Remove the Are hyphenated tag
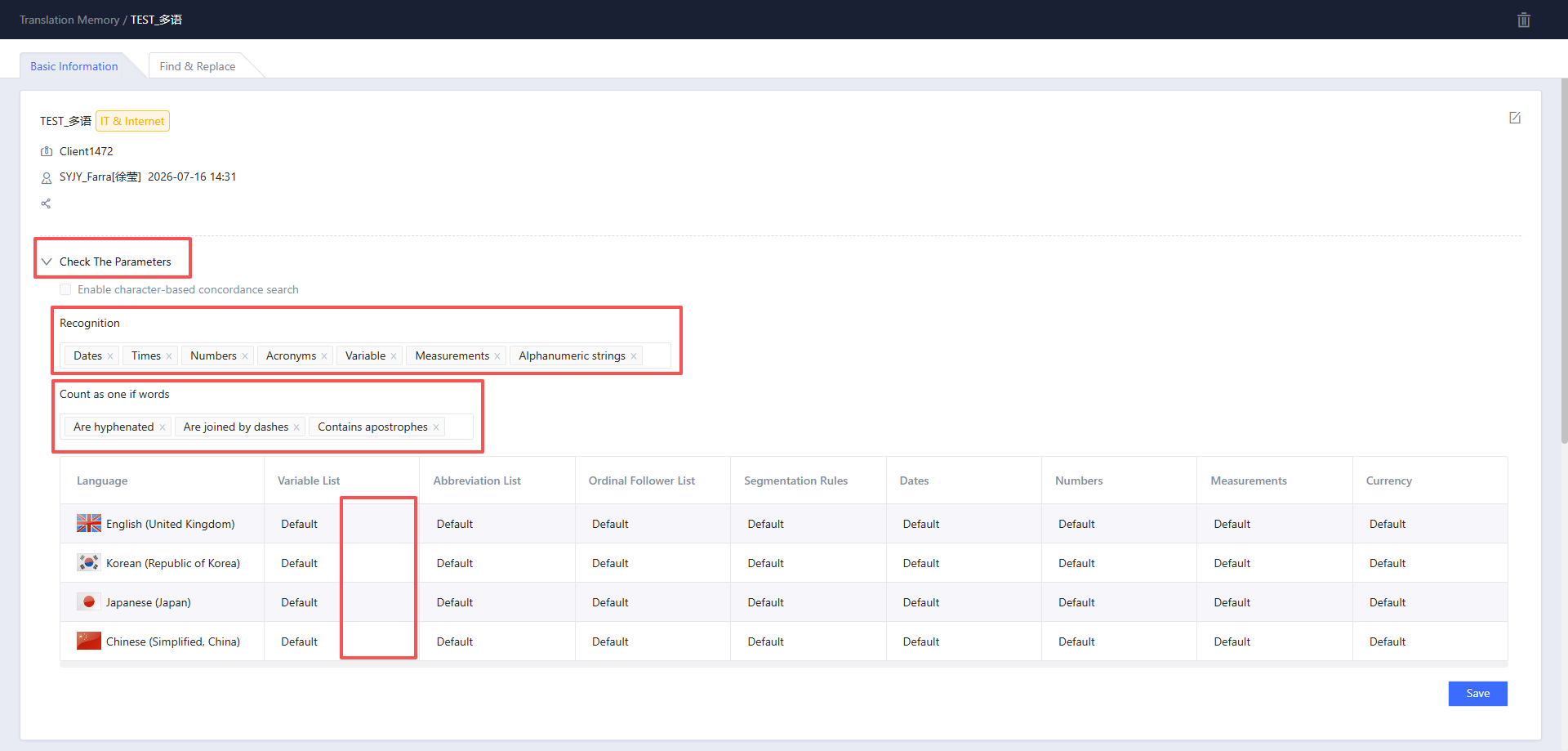The height and width of the screenshot is (751, 1568). (x=163, y=427)
